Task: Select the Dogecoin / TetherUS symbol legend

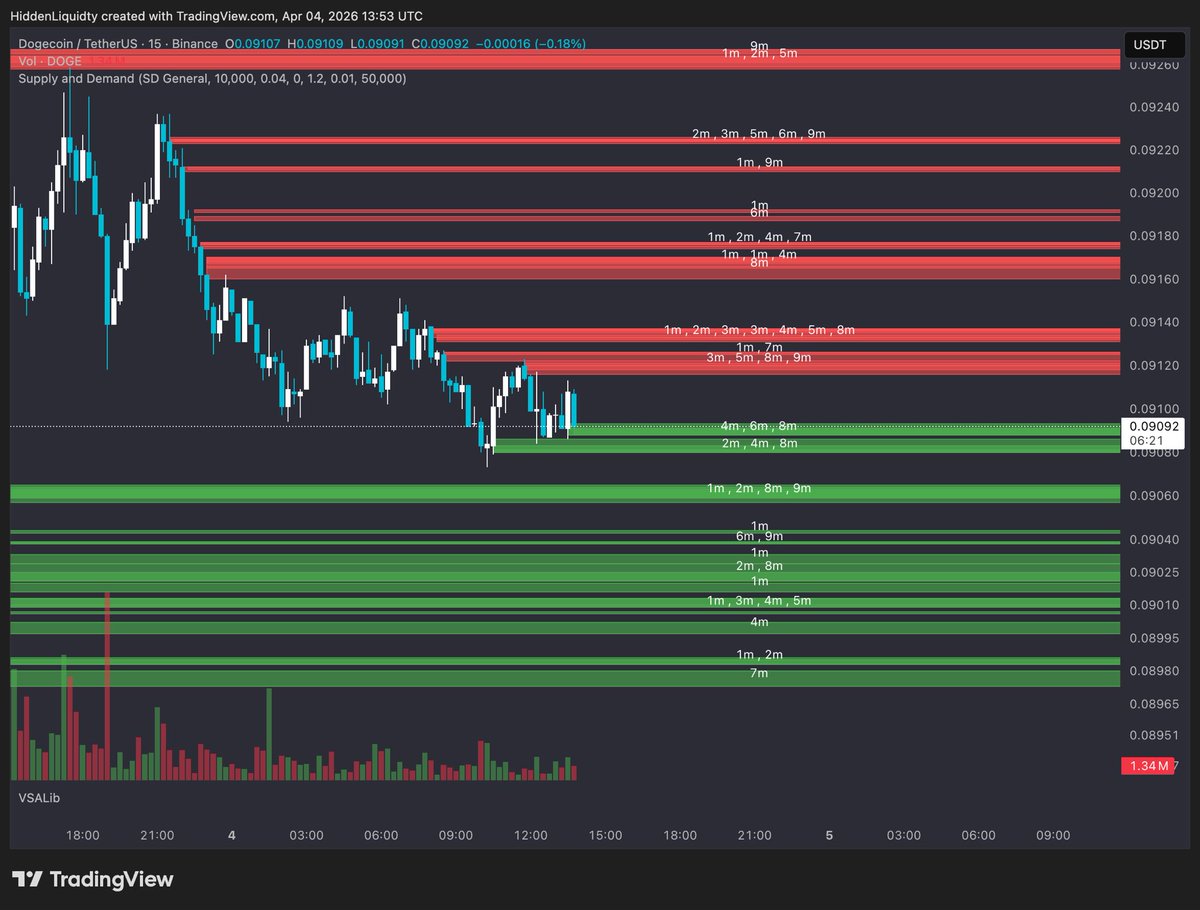Action: click(118, 44)
